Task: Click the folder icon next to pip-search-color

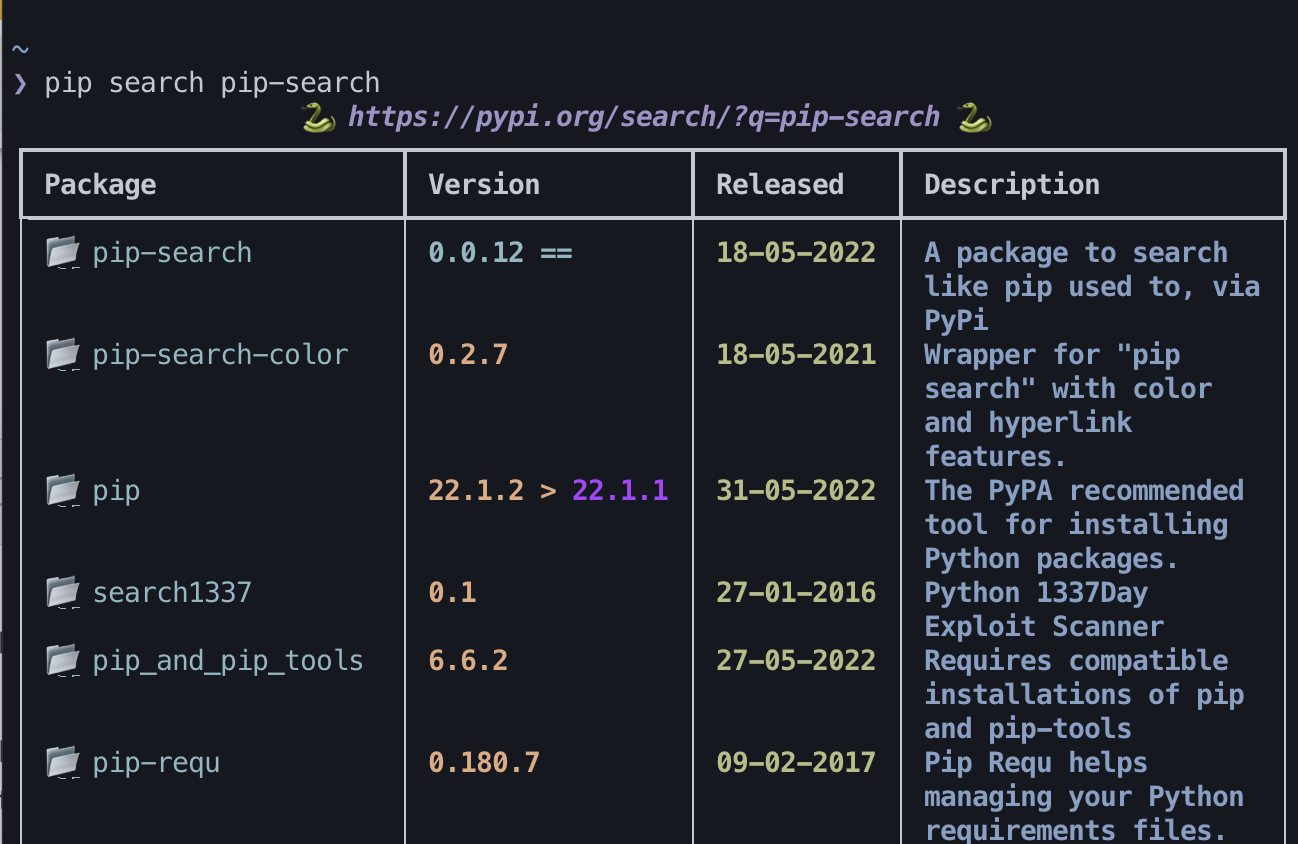Action: tap(63, 354)
